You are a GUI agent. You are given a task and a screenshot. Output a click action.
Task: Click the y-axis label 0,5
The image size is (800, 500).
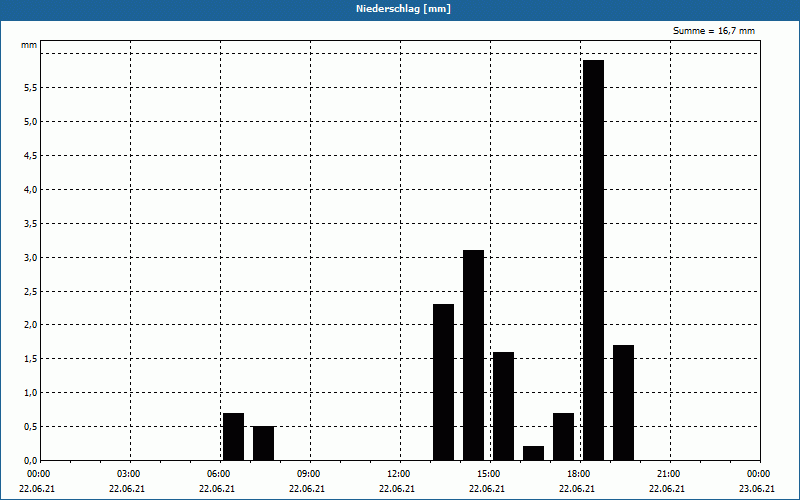(31, 427)
